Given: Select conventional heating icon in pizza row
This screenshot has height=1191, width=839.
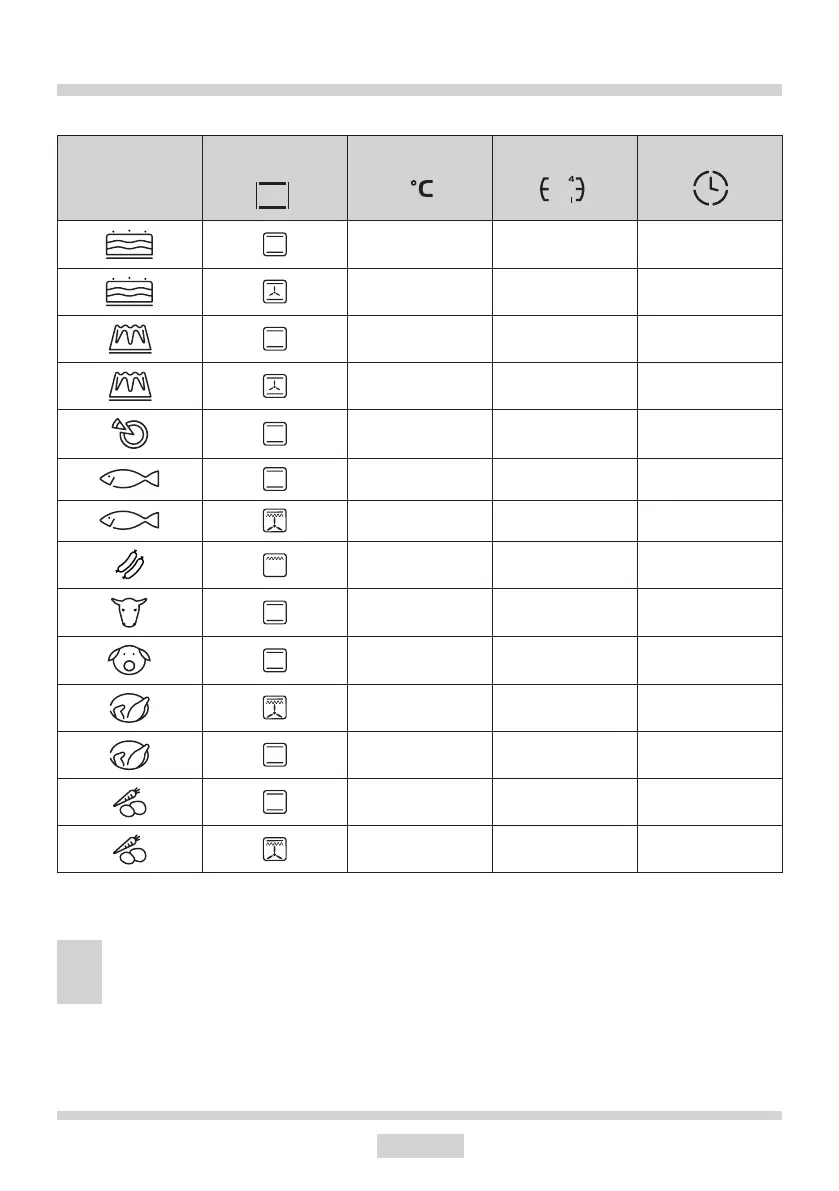Looking at the screenshot, I should pyautogui.click(x=274, y=433).
